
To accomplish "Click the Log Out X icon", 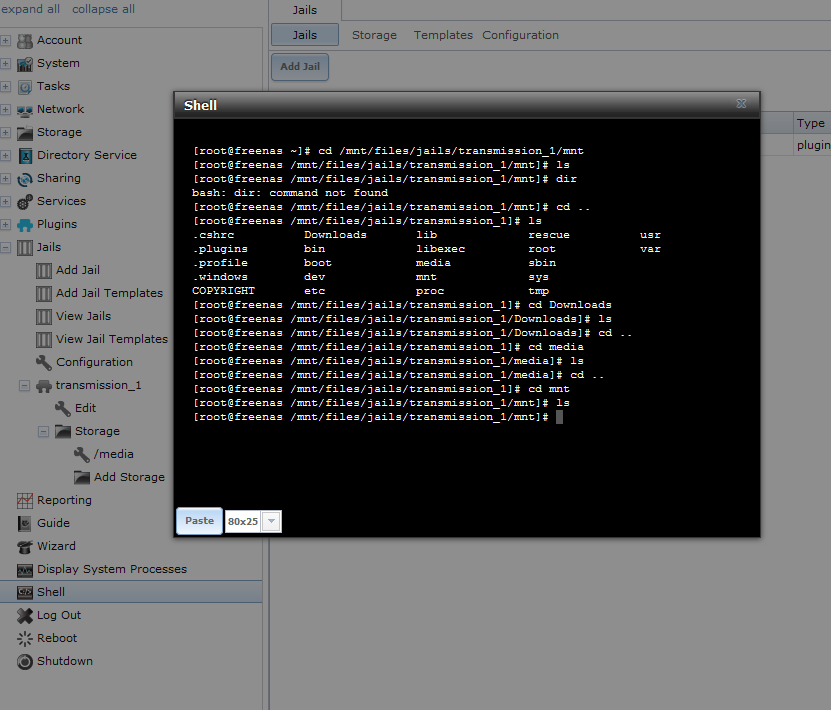I will tap(24, 616).
